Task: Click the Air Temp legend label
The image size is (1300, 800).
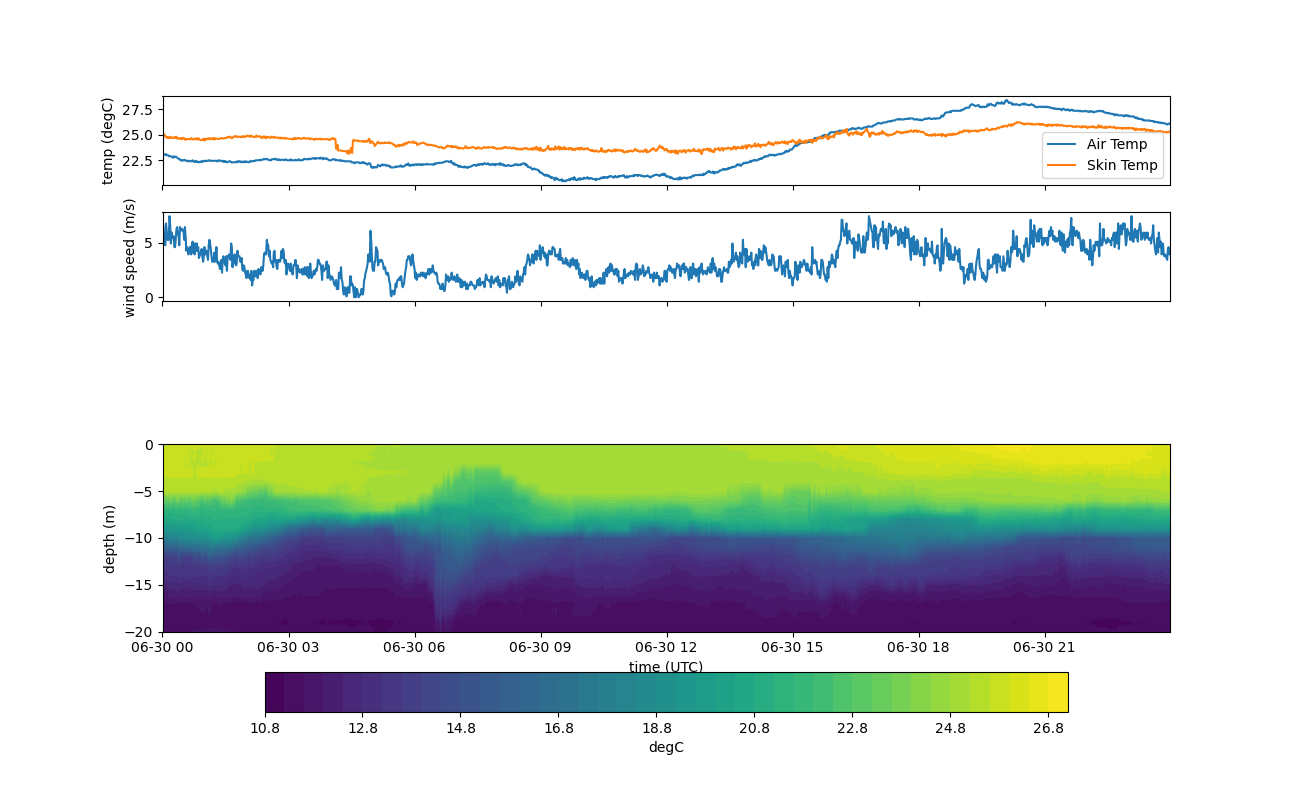Action: (x=1116, y=144)
